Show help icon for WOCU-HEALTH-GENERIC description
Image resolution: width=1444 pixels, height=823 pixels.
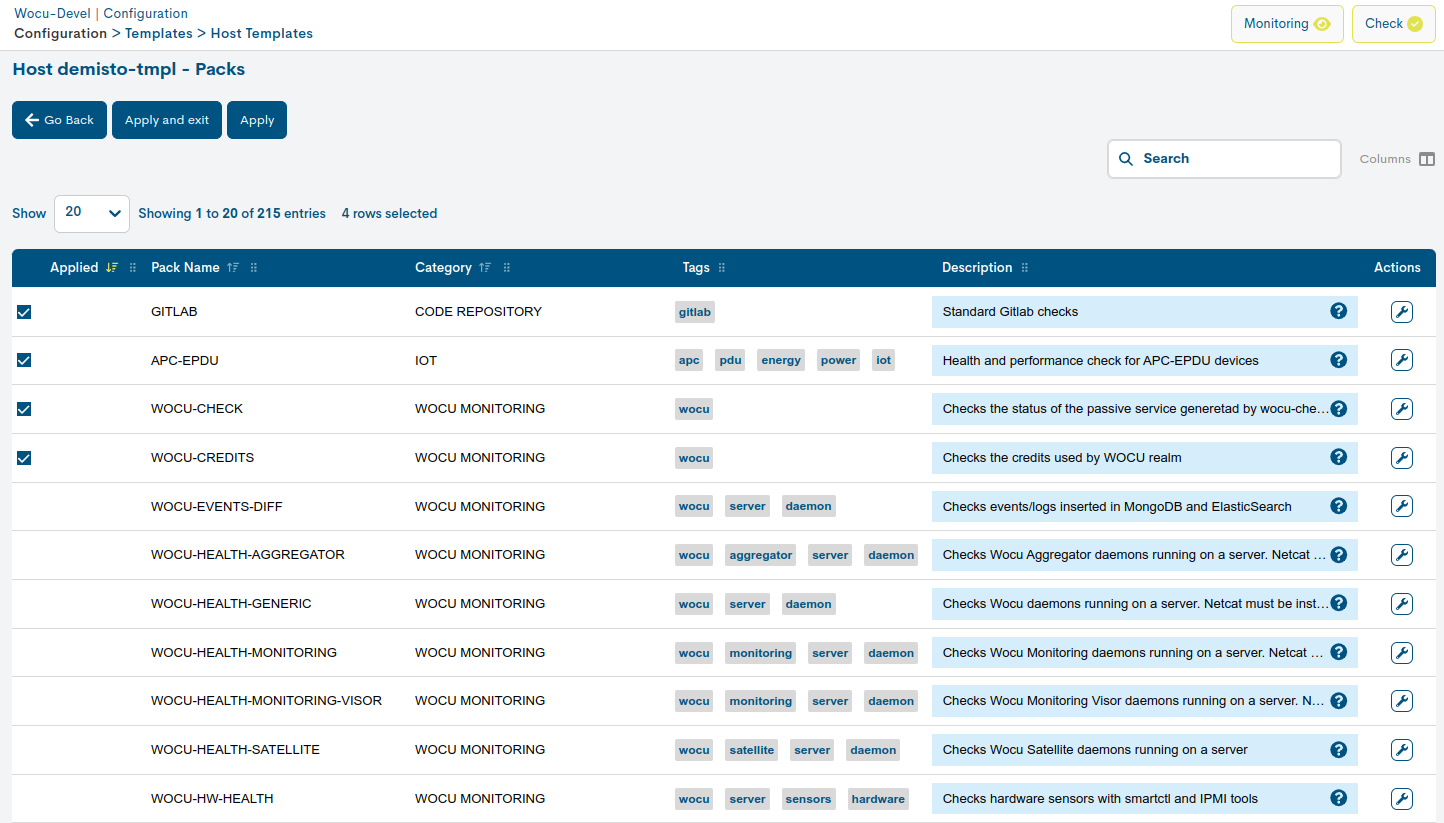[x=1339, y=603]
